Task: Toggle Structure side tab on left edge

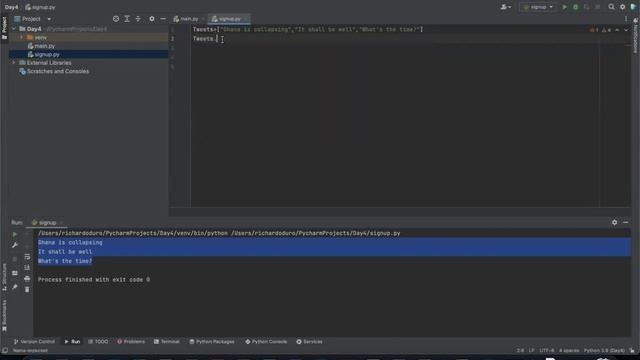Action: coord(4,278)
